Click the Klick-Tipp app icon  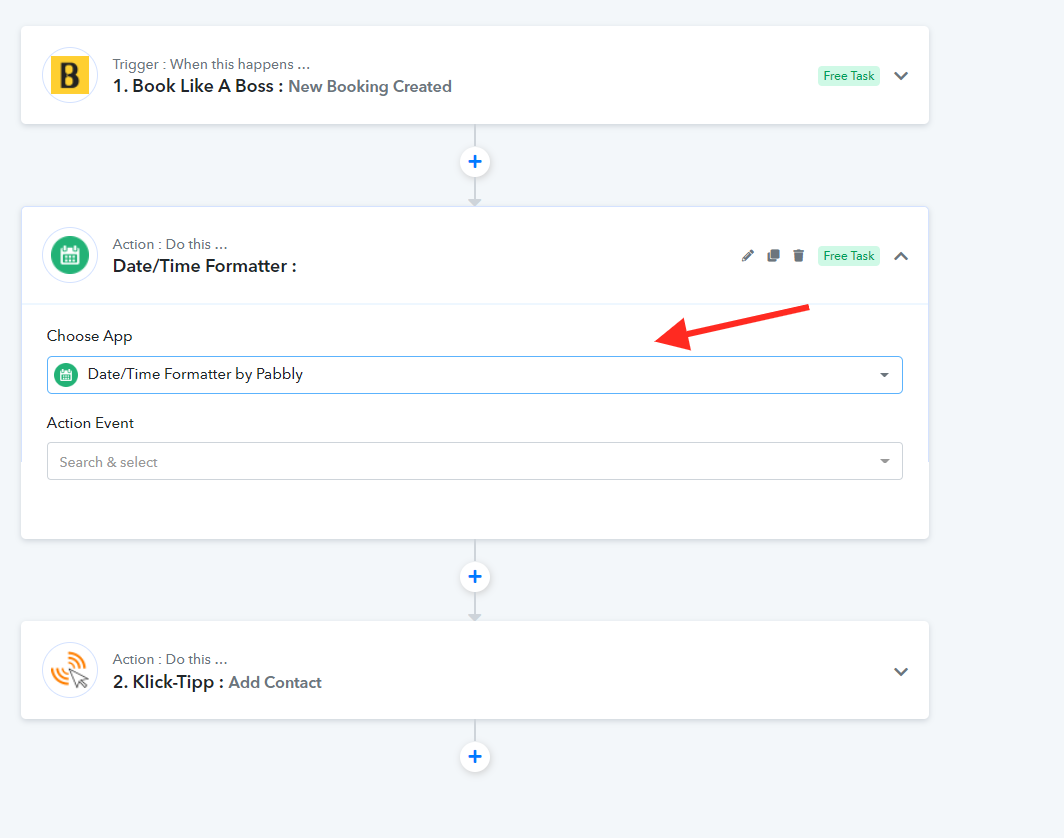click(x=70, y=670)
